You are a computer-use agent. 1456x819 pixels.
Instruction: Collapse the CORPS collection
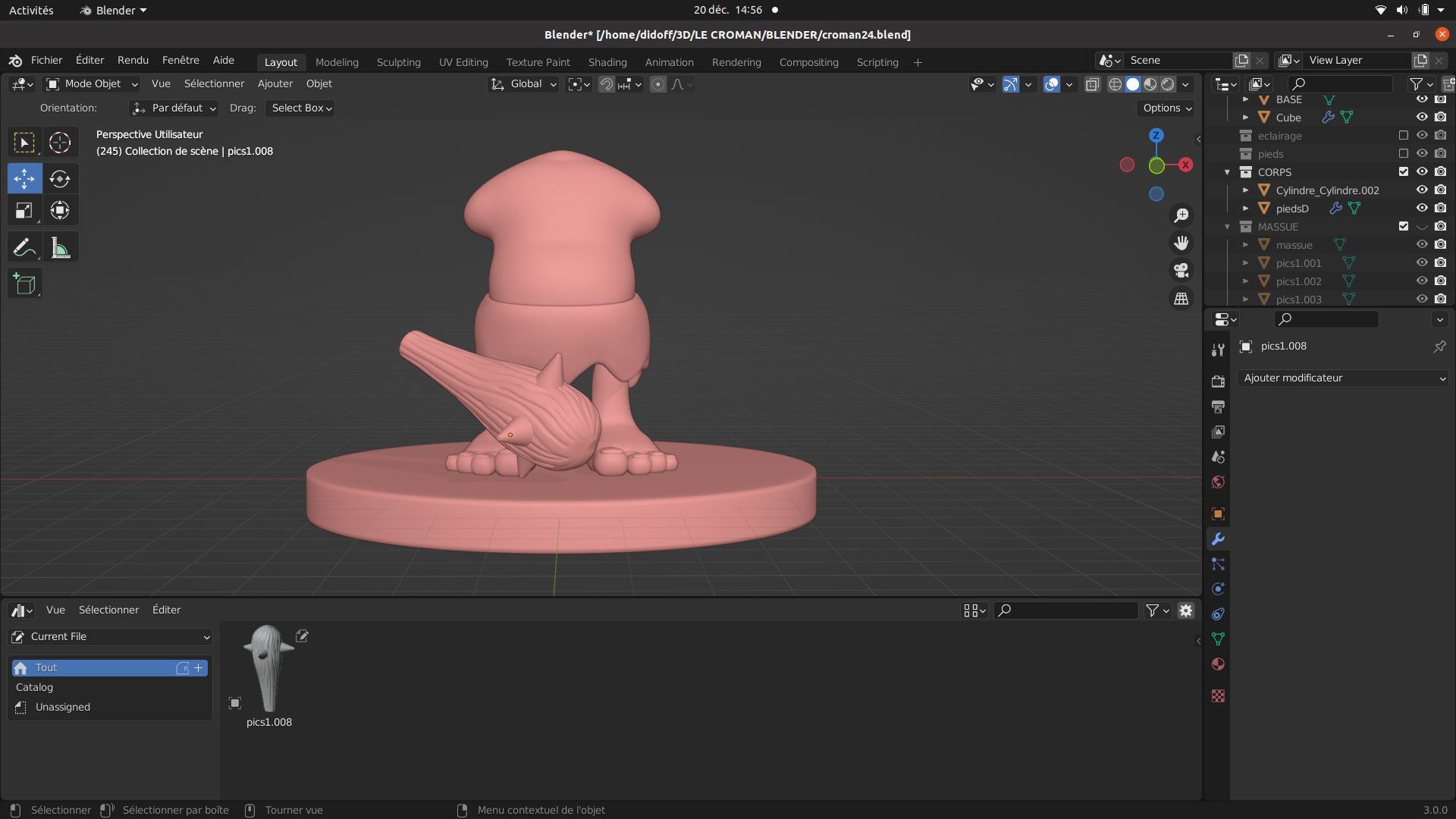tap(1227, 172)
